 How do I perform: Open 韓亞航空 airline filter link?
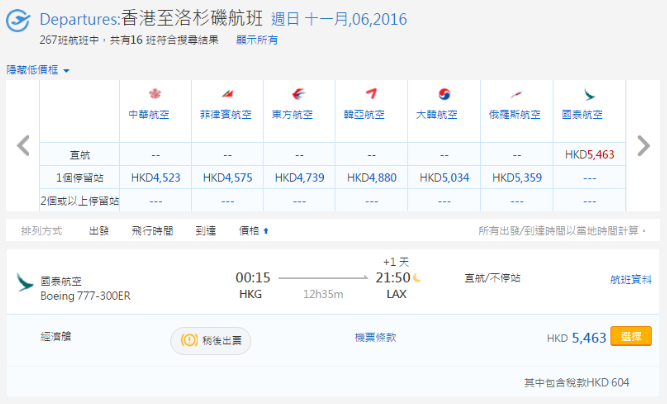coord(365,114)
